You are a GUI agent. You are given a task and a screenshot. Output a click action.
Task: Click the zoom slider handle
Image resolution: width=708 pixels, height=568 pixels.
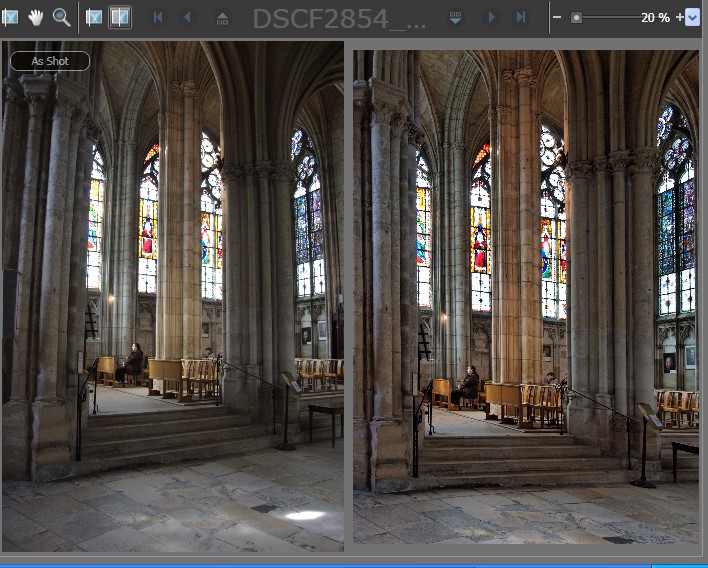[576, 18]
